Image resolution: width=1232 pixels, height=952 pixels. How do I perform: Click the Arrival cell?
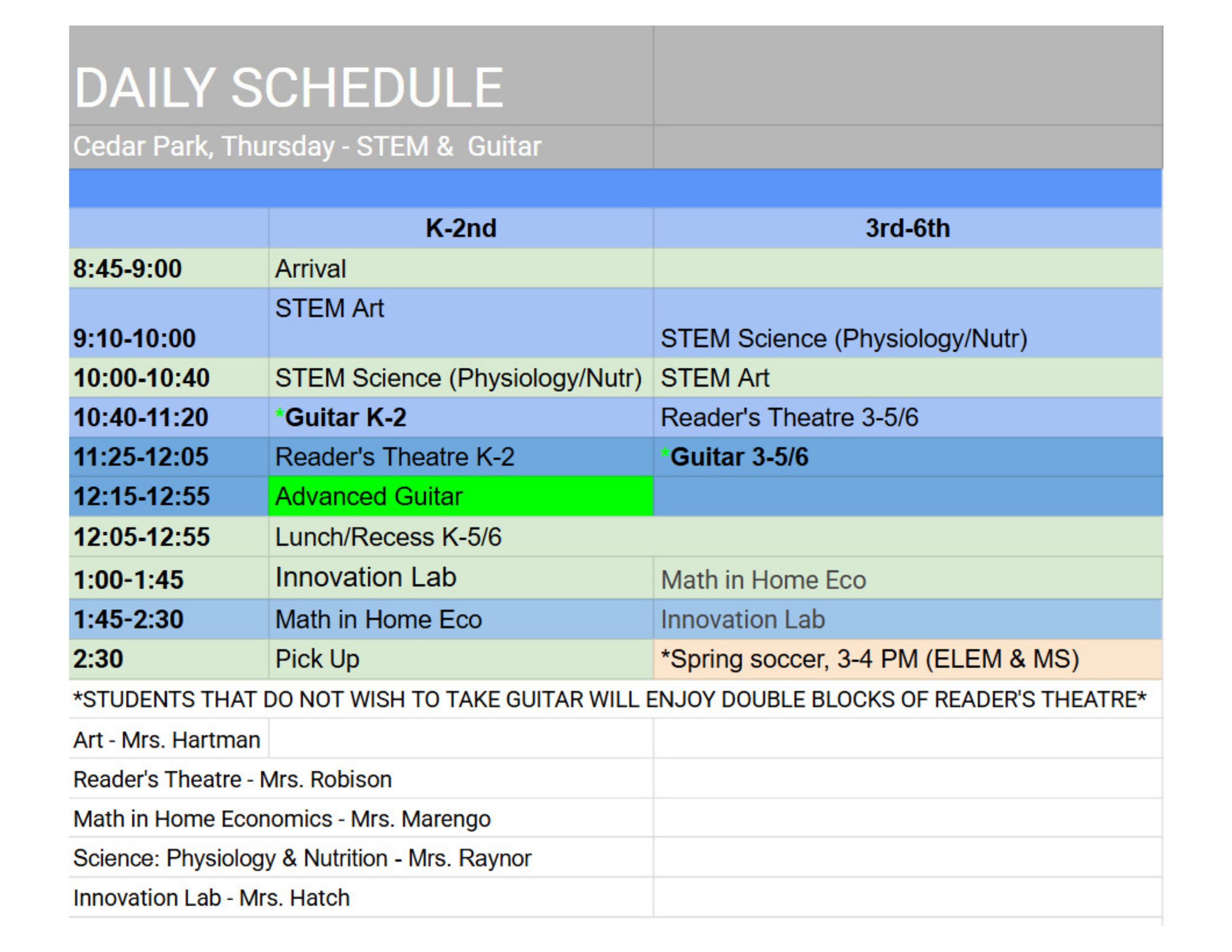coord(310,269)
